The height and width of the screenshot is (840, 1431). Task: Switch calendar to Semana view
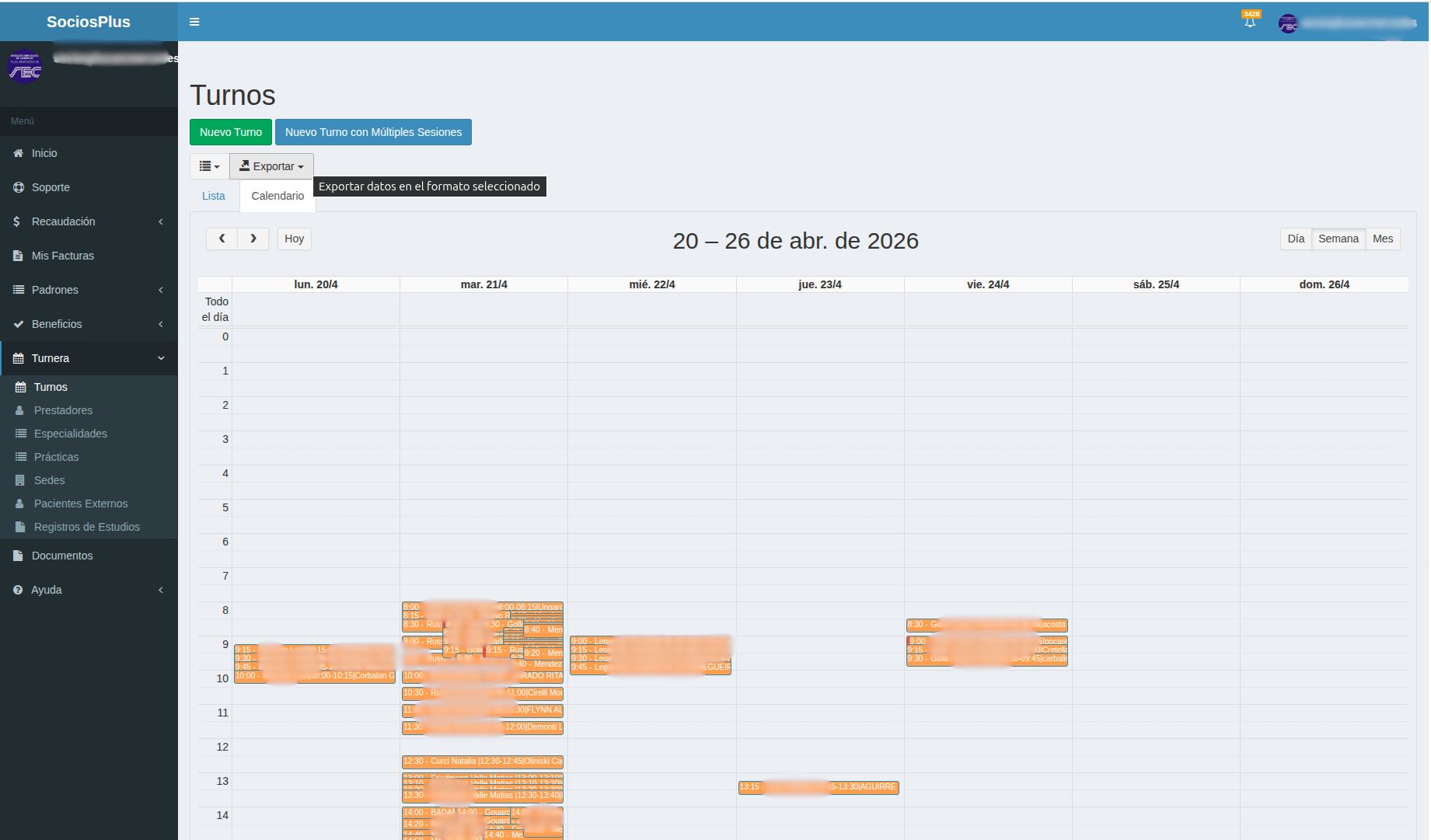1338,239
